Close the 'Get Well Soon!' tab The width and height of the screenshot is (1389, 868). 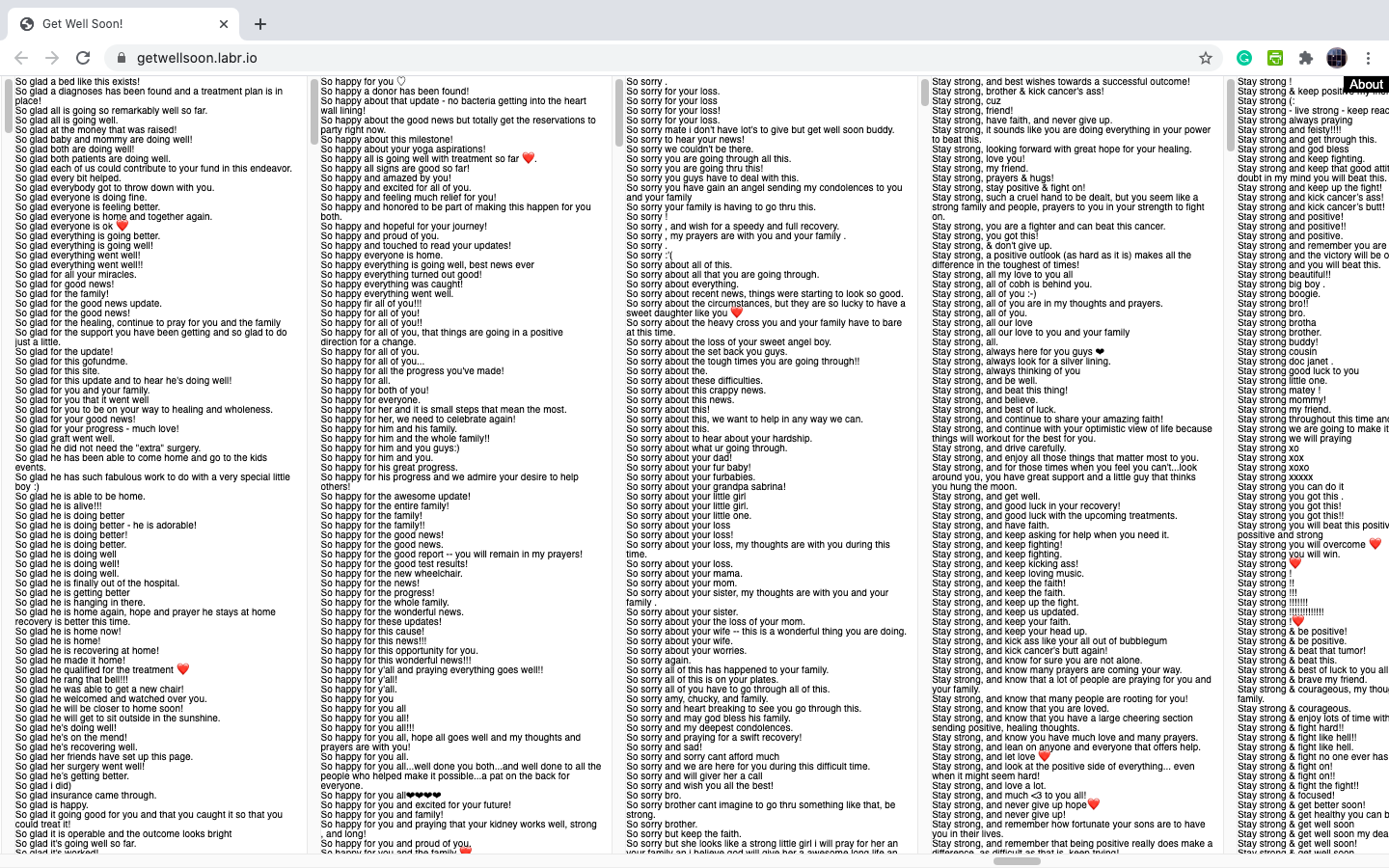click(224, 24)
